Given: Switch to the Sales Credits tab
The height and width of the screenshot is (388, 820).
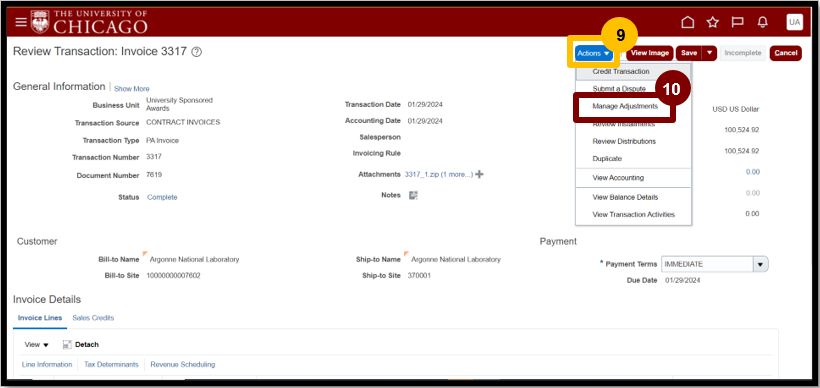Looking at the screenshot, I should click(x=93, y=317).
